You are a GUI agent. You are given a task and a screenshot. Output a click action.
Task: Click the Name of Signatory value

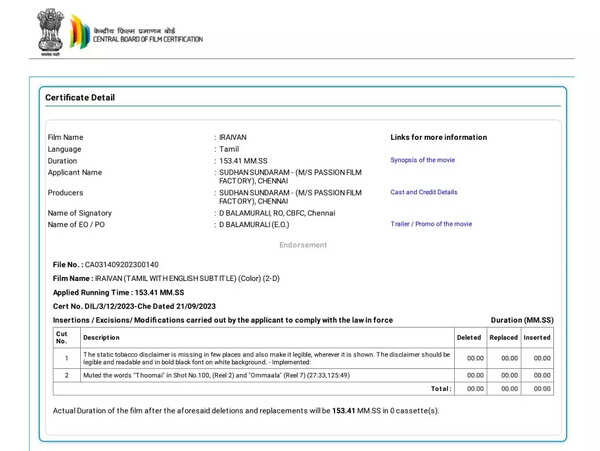point(278,213)
